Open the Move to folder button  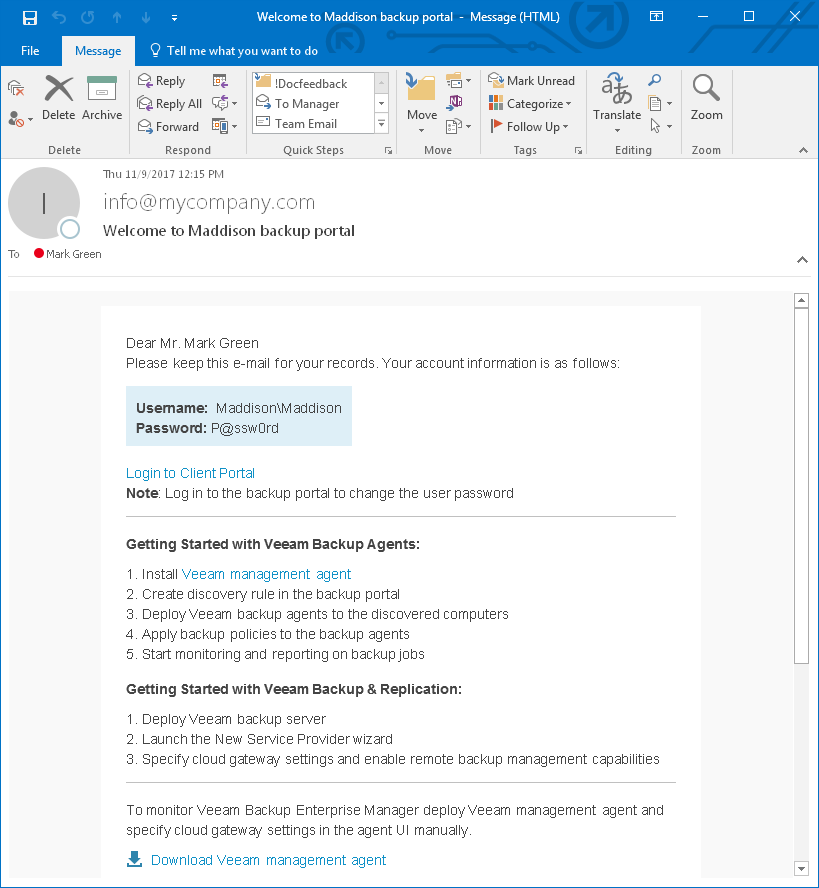[422, 102]
